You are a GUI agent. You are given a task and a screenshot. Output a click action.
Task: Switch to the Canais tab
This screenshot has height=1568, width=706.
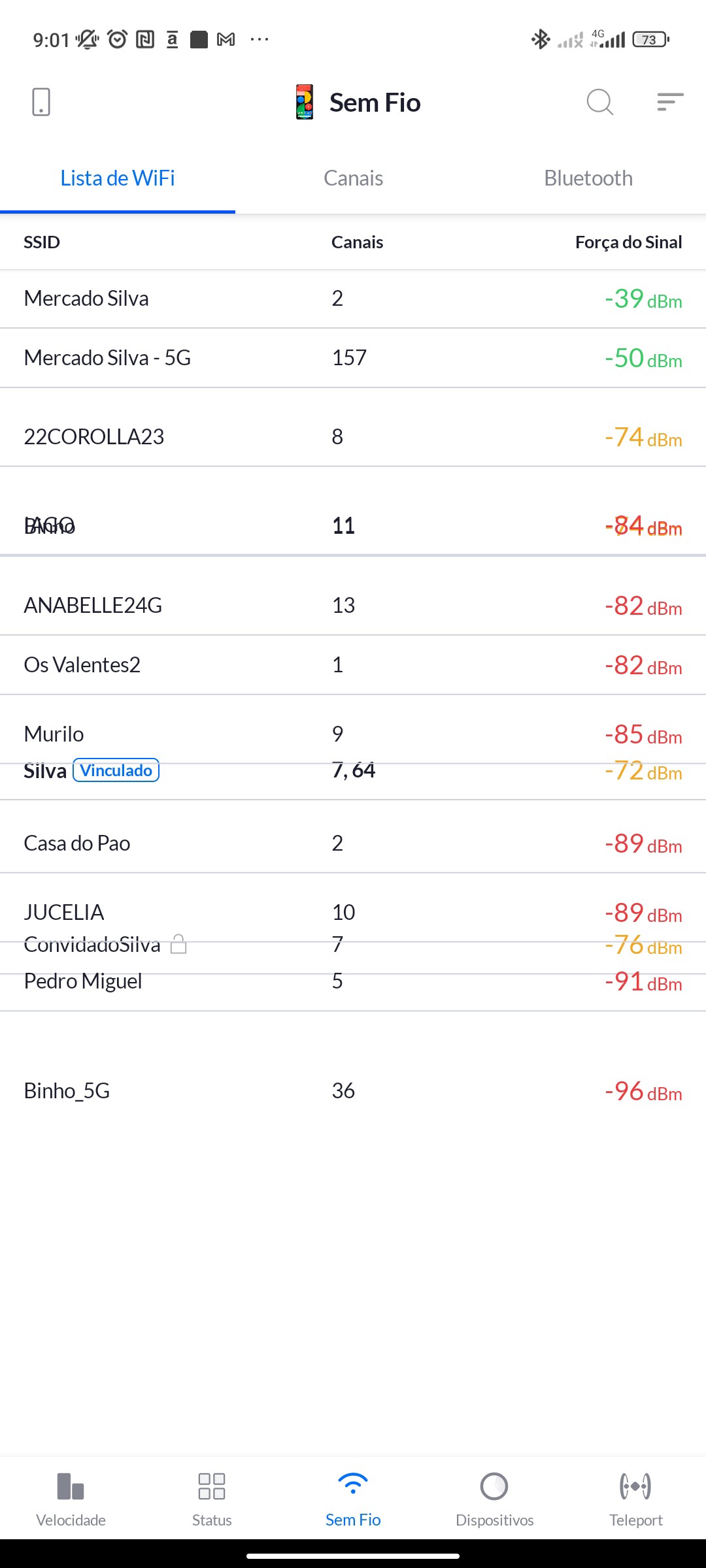(353, 178)
